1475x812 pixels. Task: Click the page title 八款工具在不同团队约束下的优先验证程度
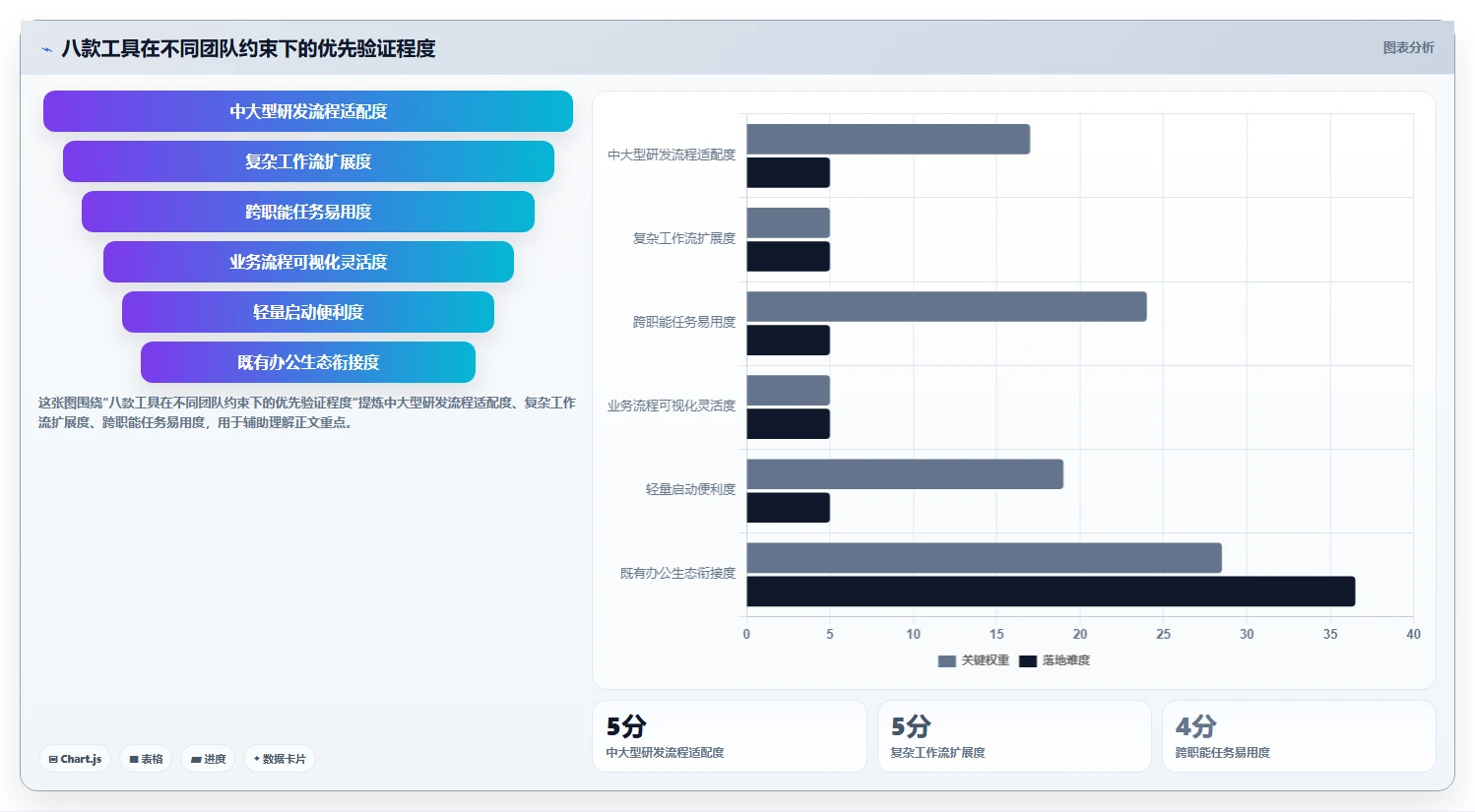[x=248, y=48]
